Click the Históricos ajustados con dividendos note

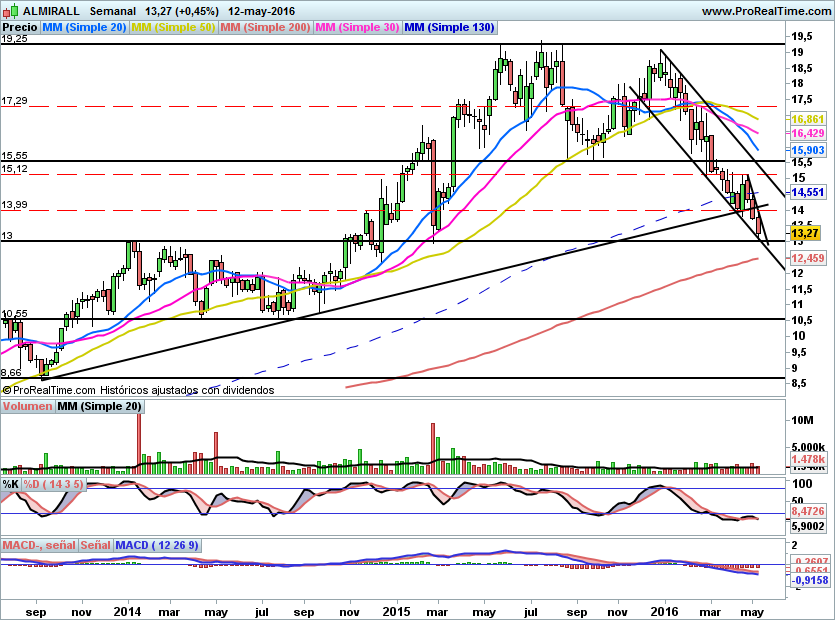pos(187,390)
